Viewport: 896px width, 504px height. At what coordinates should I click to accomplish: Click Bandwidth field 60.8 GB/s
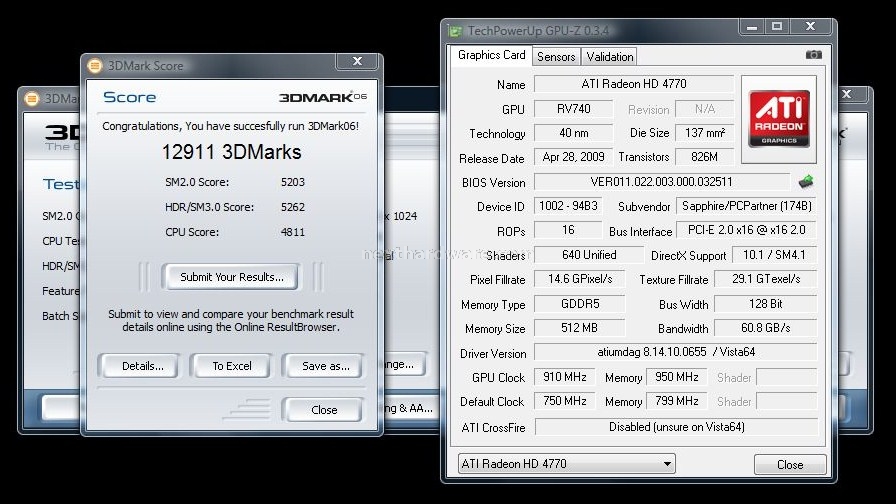pyautogui.click(x=766, y=328)
